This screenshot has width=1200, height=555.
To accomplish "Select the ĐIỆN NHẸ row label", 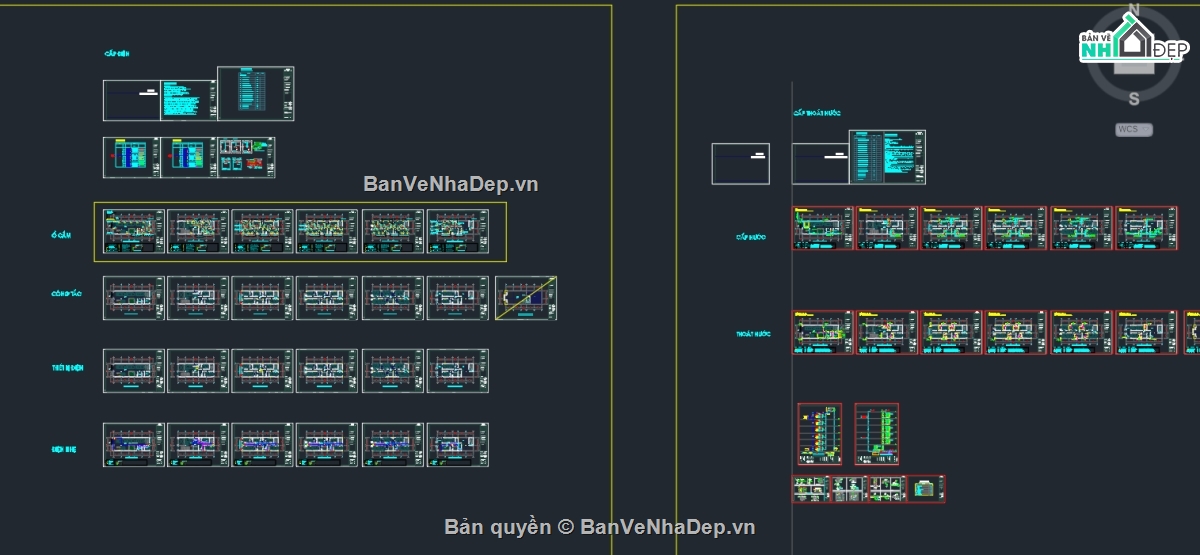I will (66, 449).
